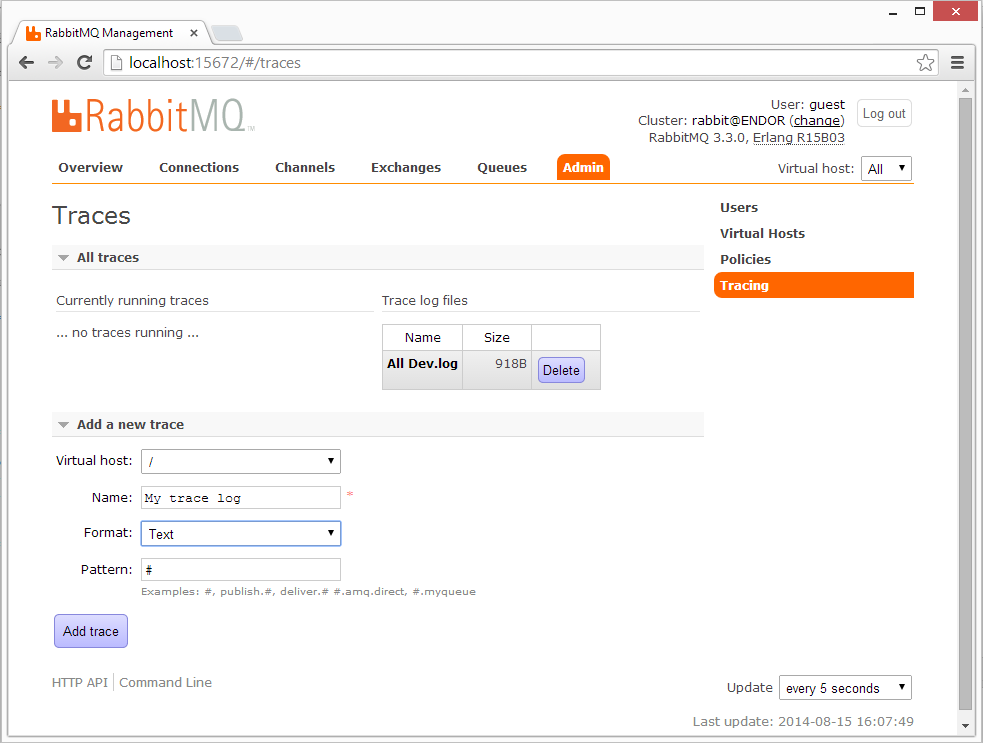Minimize the browser window

[893, 12]
